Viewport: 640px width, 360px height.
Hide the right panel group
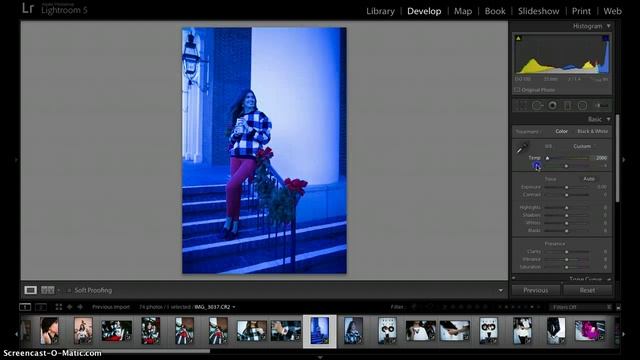click(624, 160)
